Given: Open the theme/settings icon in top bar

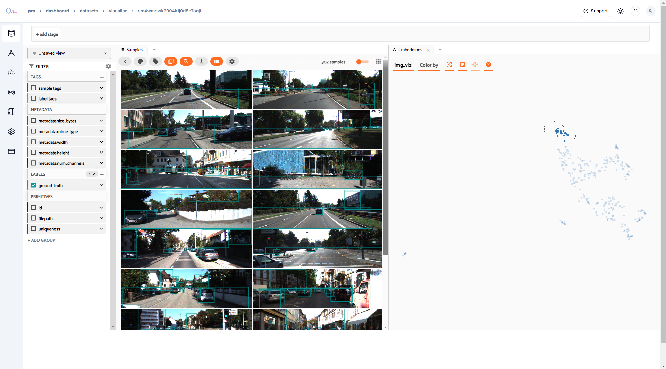Looking at the screenshot, I should tap(621, 11).
